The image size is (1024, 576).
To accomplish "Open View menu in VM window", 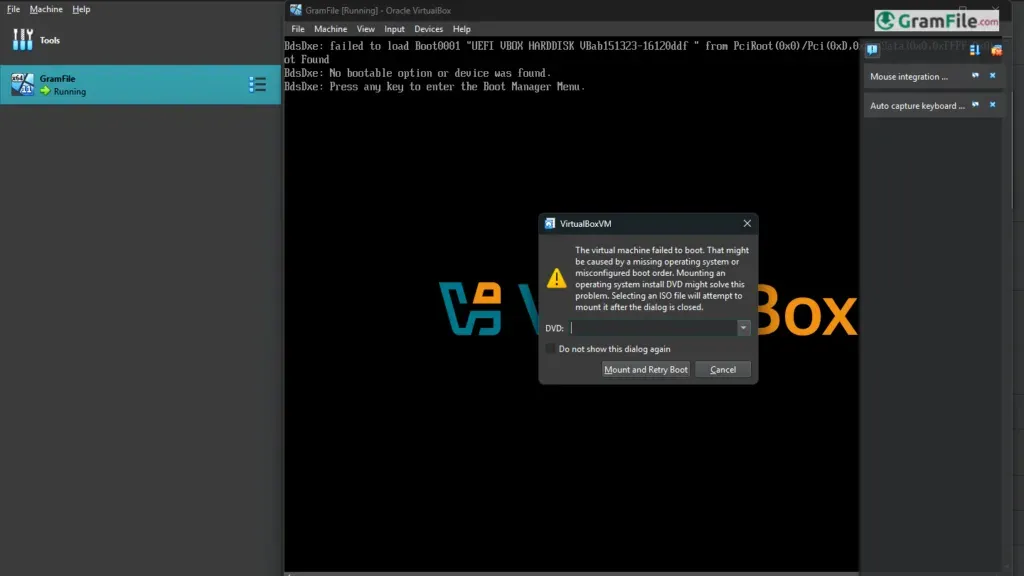I will point(366,29).
